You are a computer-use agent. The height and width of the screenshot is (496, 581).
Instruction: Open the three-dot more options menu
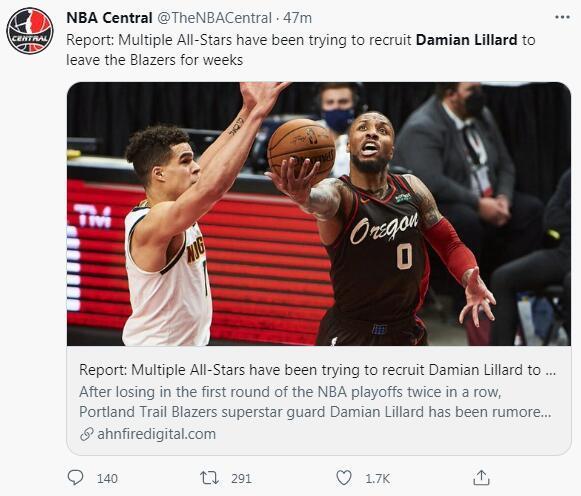pos(562,17)
